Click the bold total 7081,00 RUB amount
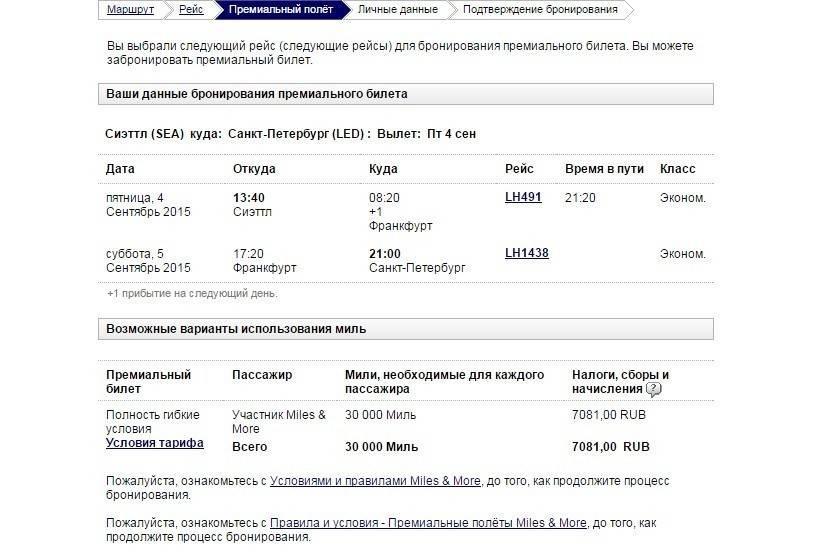 [610, 447]
